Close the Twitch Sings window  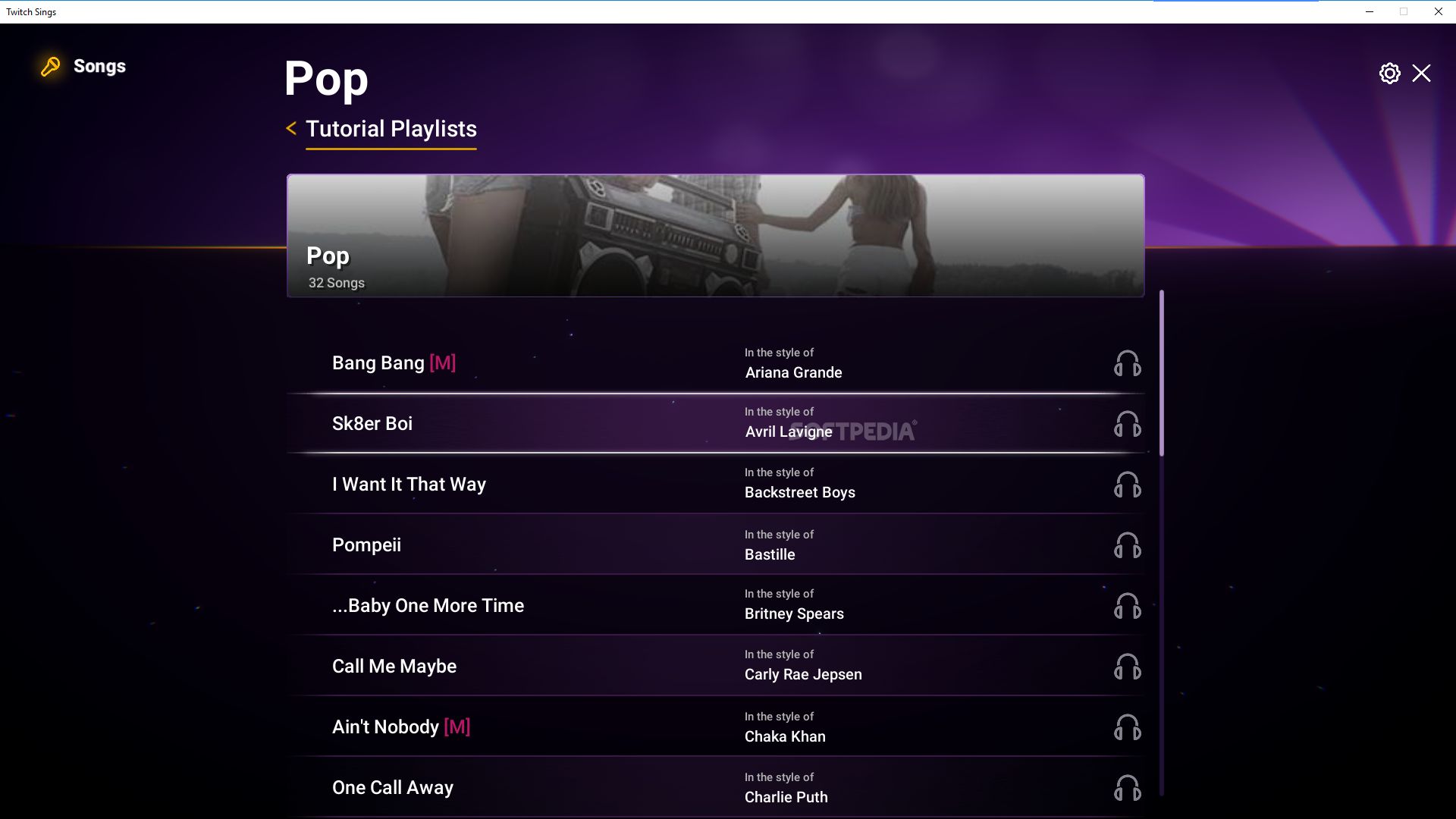(x=1438, y=11)
